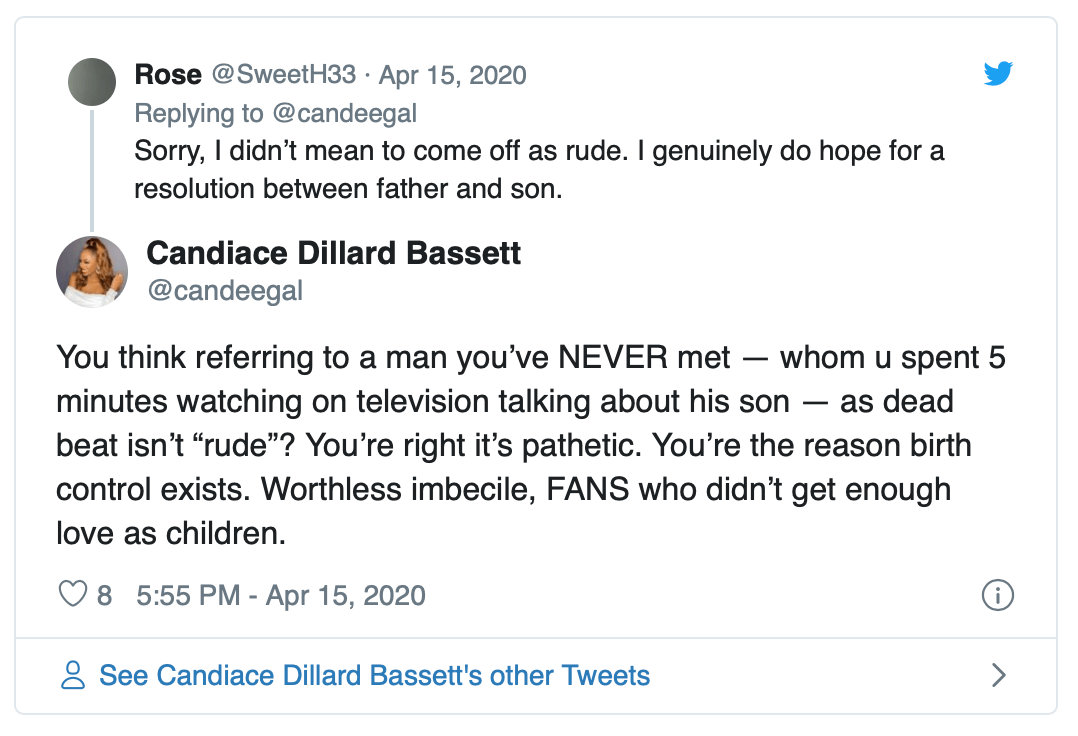Click the "Replying to" label text
The width and height of the screenshot is (1078, 736).
click(x=199, y=114)
